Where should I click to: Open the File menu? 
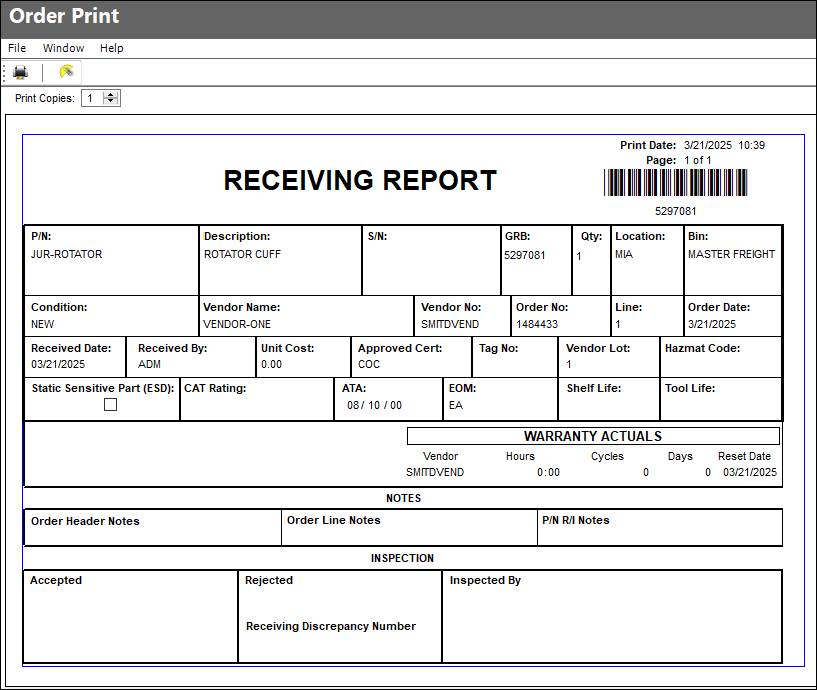click(x=17, y=48)
